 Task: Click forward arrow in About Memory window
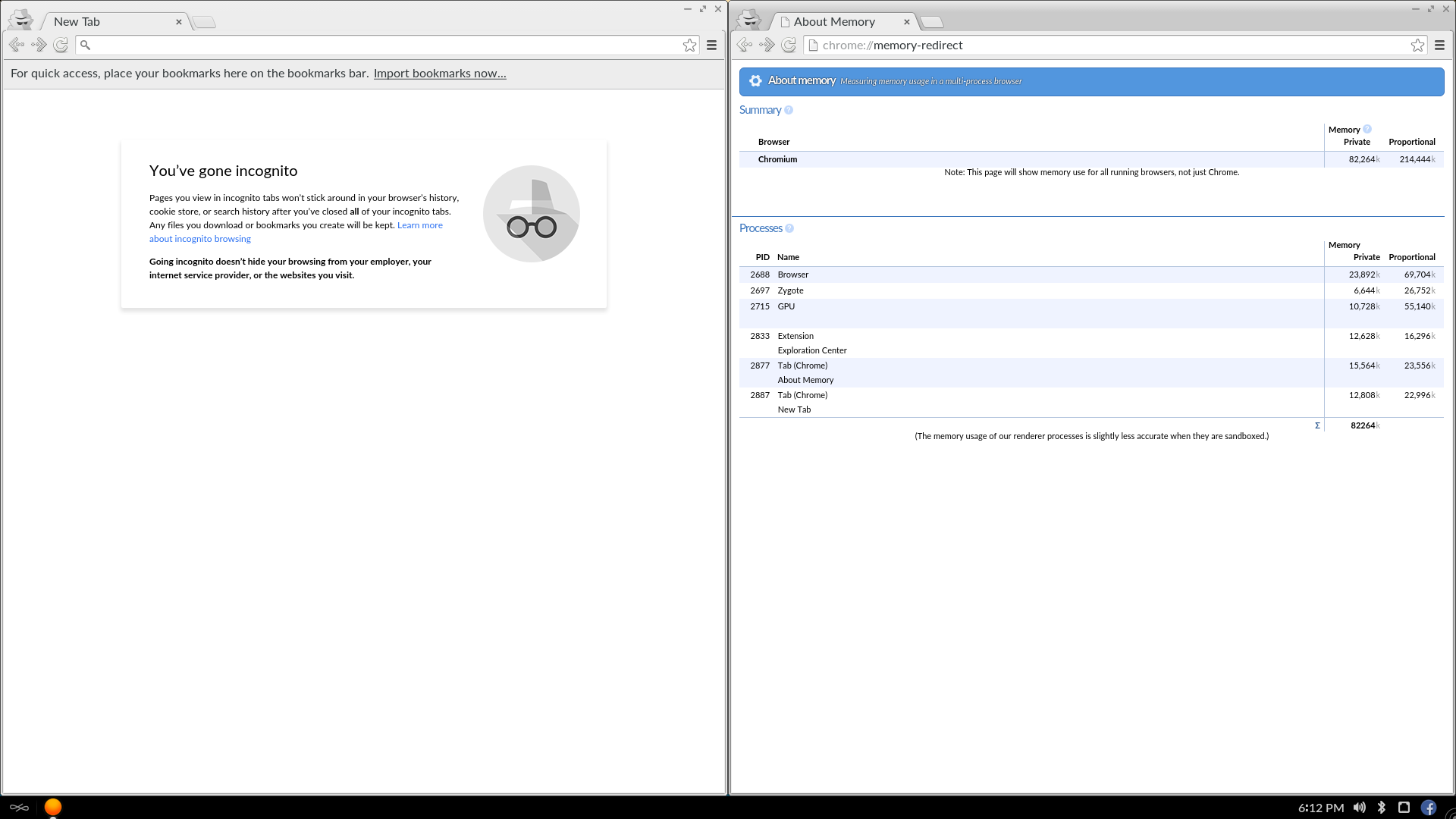click(767, 45)
